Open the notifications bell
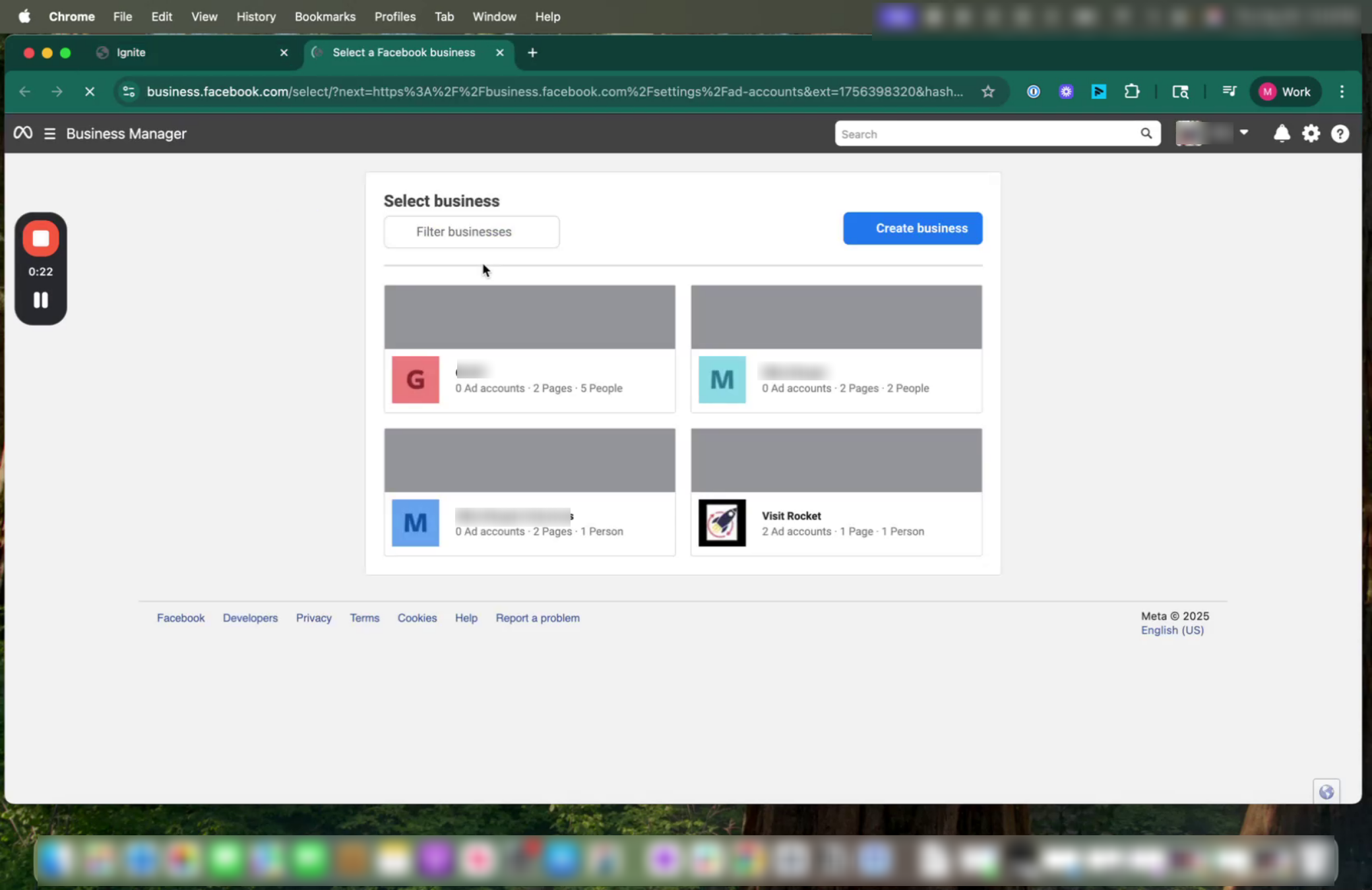The height and width of the screenshot is (890, 1372). pos(1282,134)
